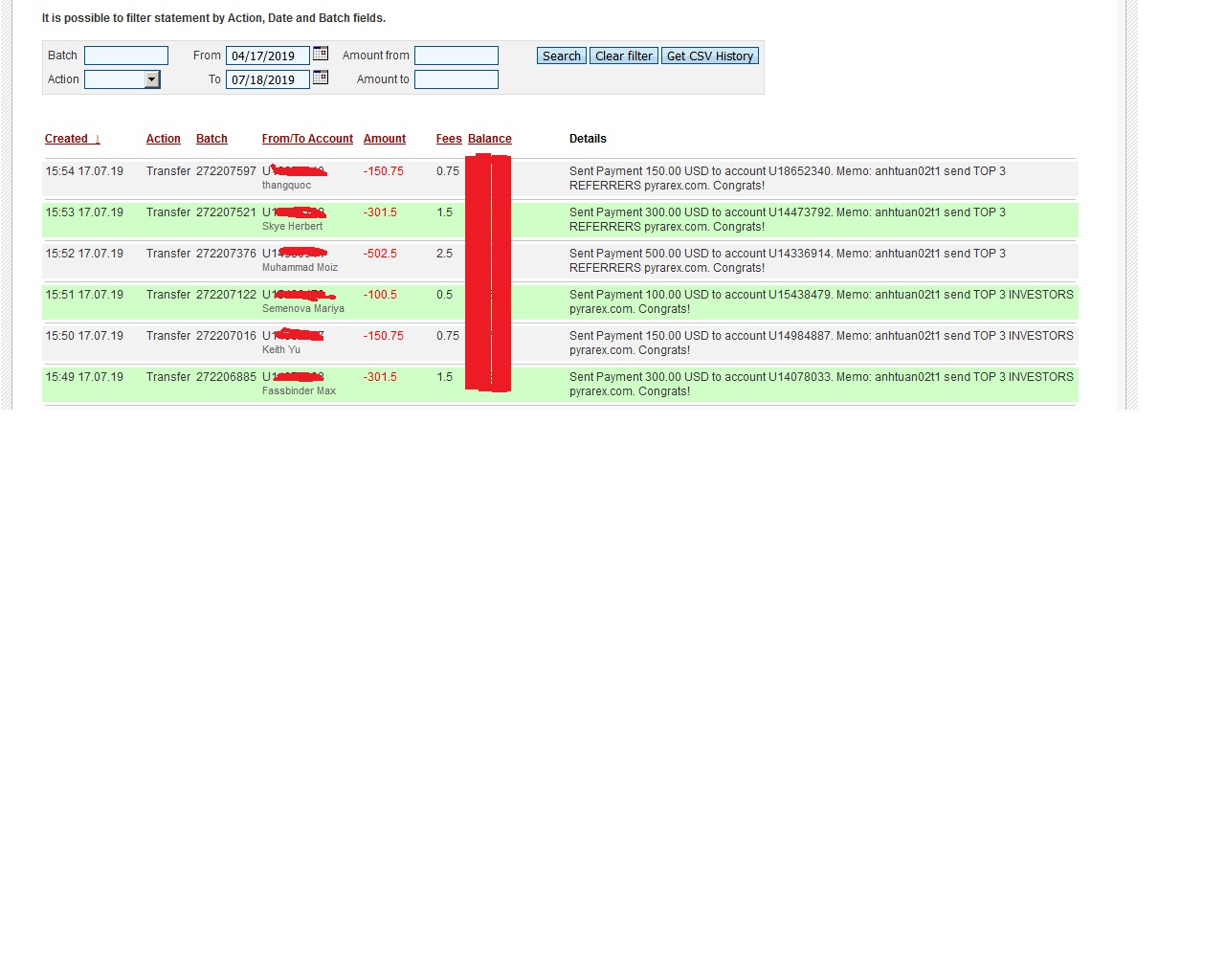Click the Details column heading
Viewport: 1225px width, 980px height.
point(588,139)
